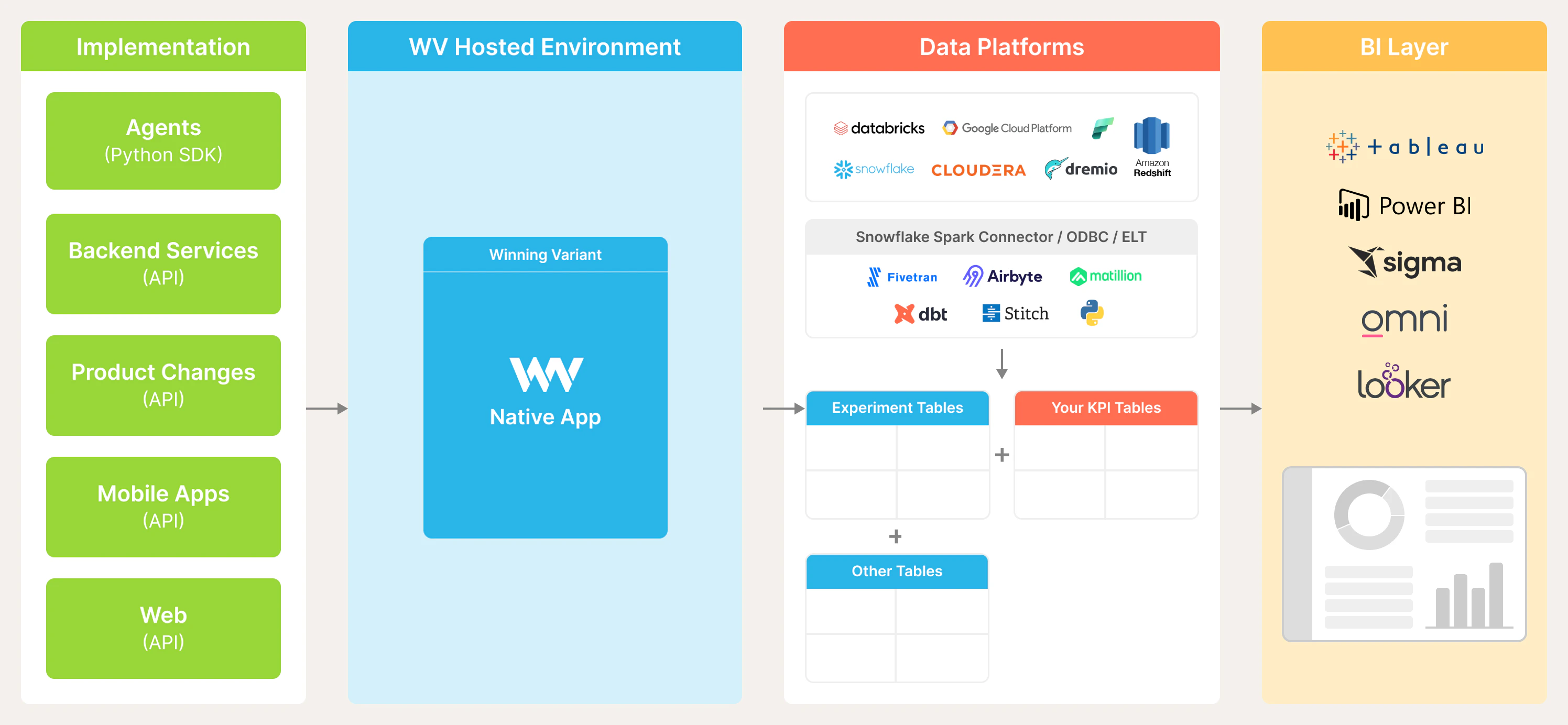Select the bar chart in the dashboard

point(1469,596)
